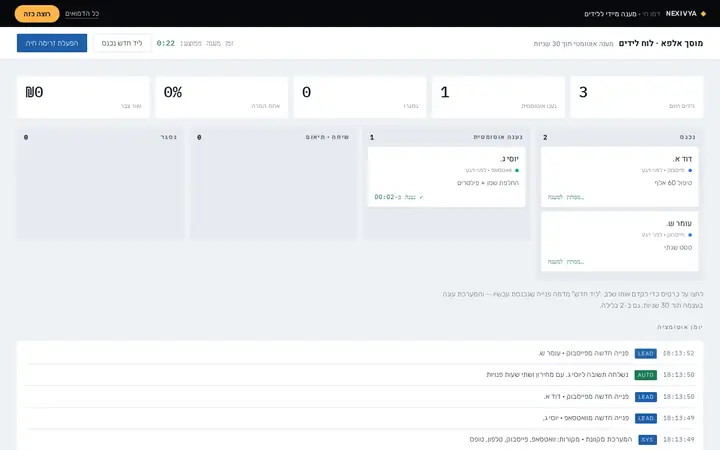Select log entry "פנייה חדשה מוואטסאפ · יוסי ג."

pos(586,418)
